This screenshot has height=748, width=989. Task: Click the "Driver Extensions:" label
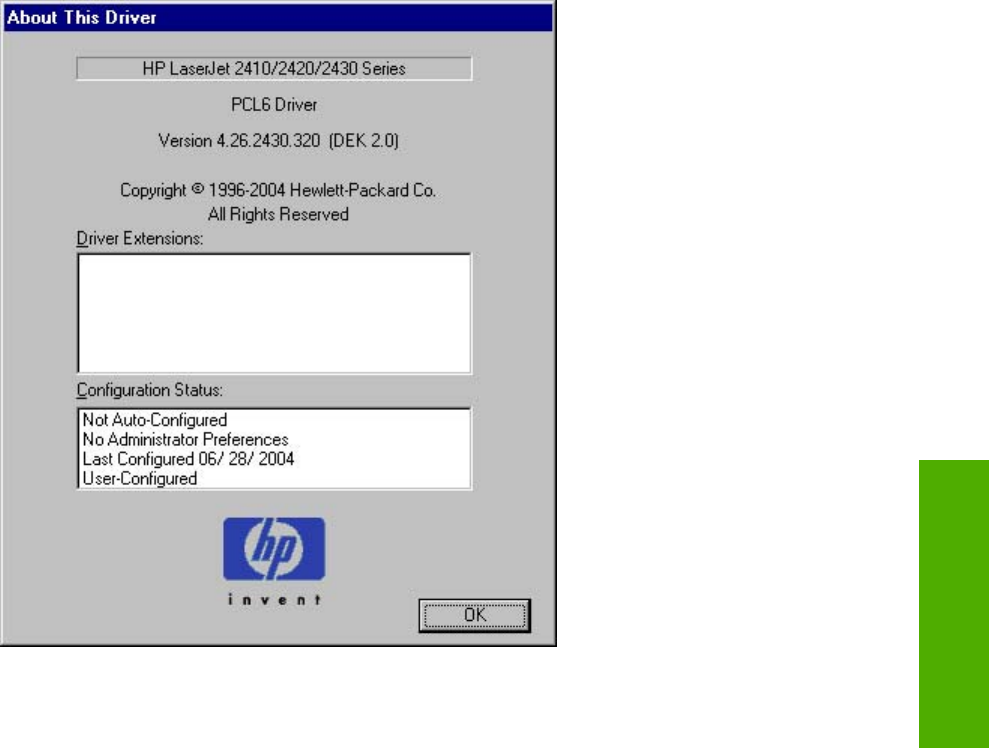(139, 238)
